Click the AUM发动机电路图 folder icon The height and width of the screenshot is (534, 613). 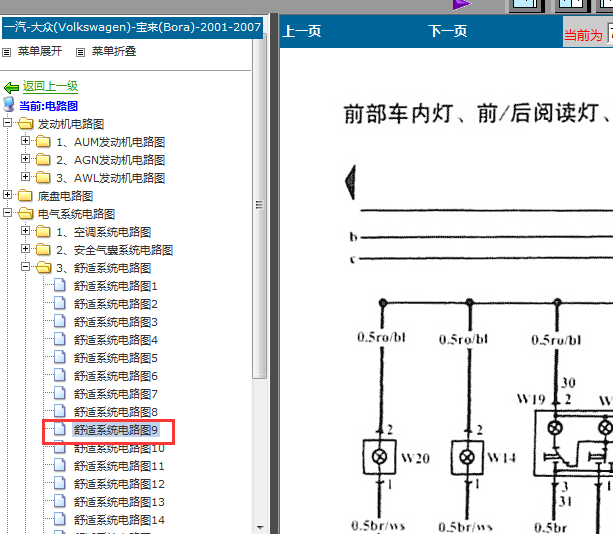43,142
